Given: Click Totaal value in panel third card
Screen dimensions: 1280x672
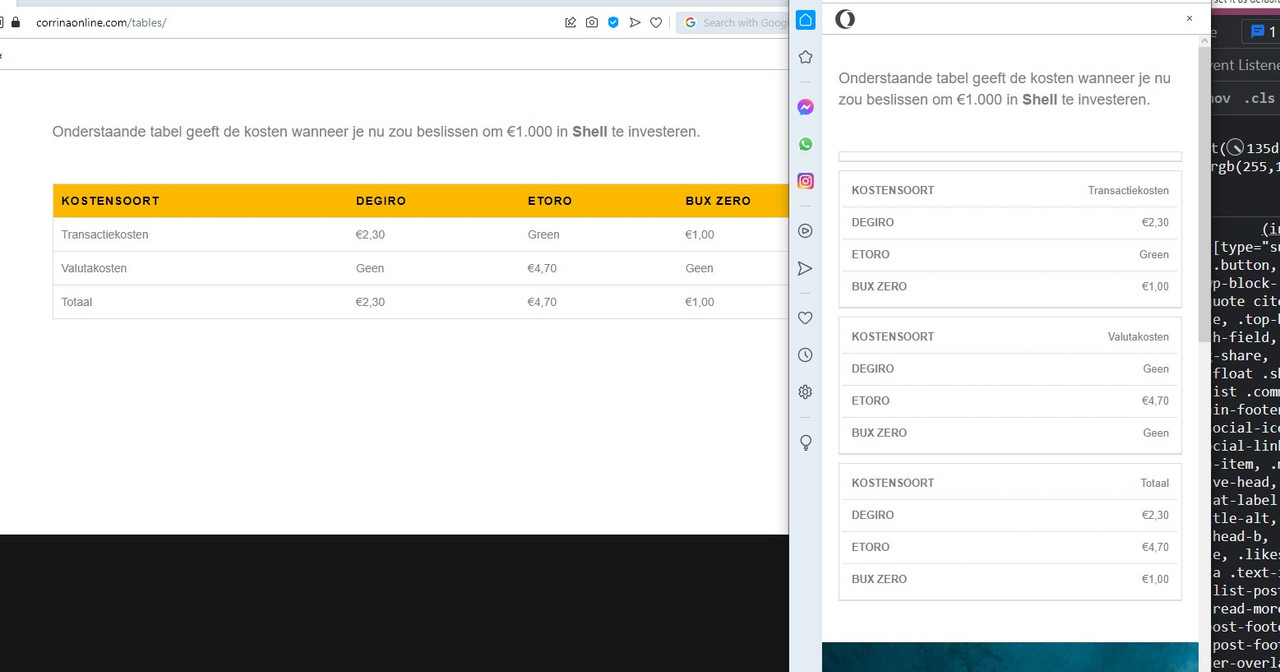Looking at the screenshot, I should (1155, 483).
